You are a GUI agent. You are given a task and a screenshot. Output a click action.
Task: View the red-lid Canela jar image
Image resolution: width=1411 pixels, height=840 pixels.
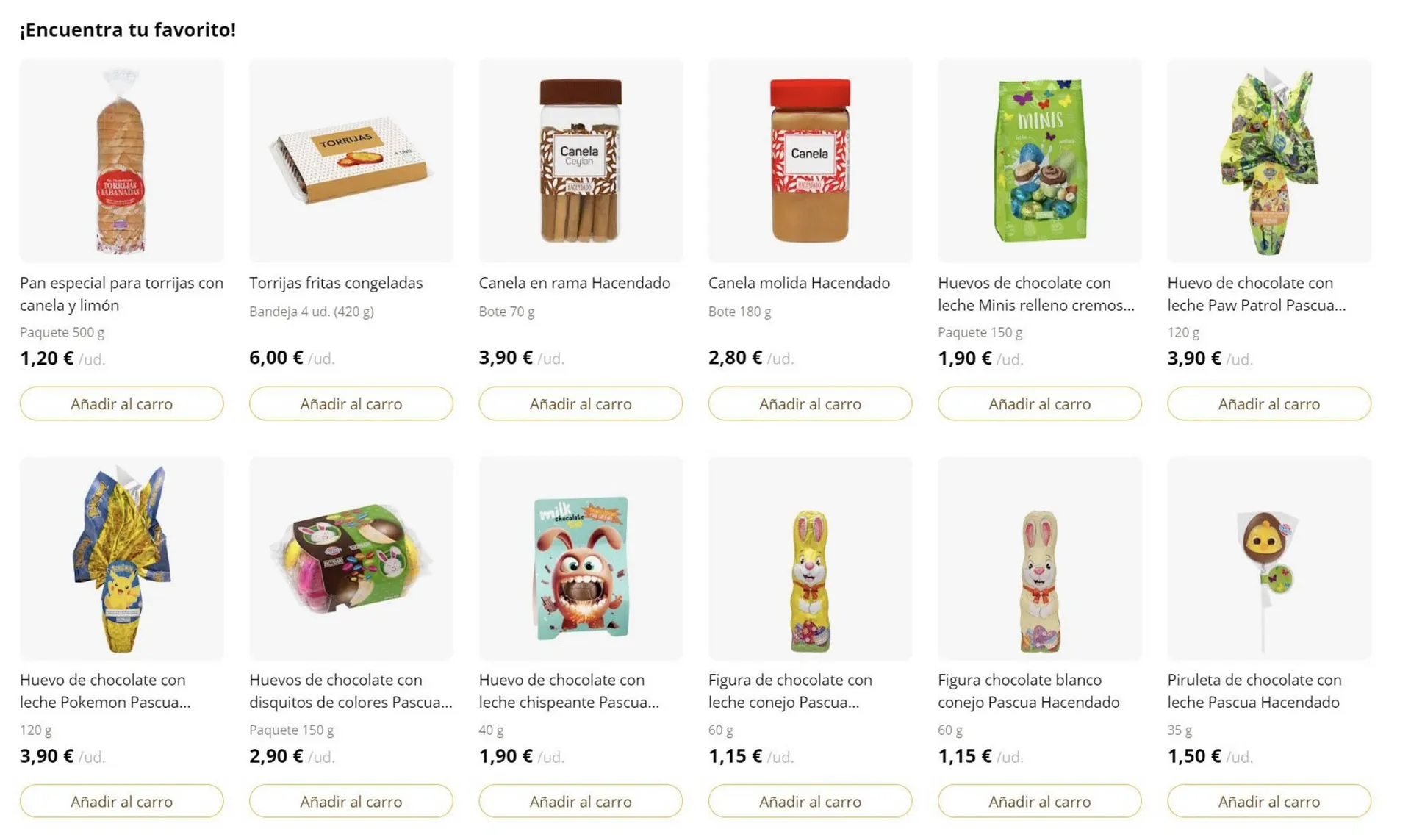810,161
